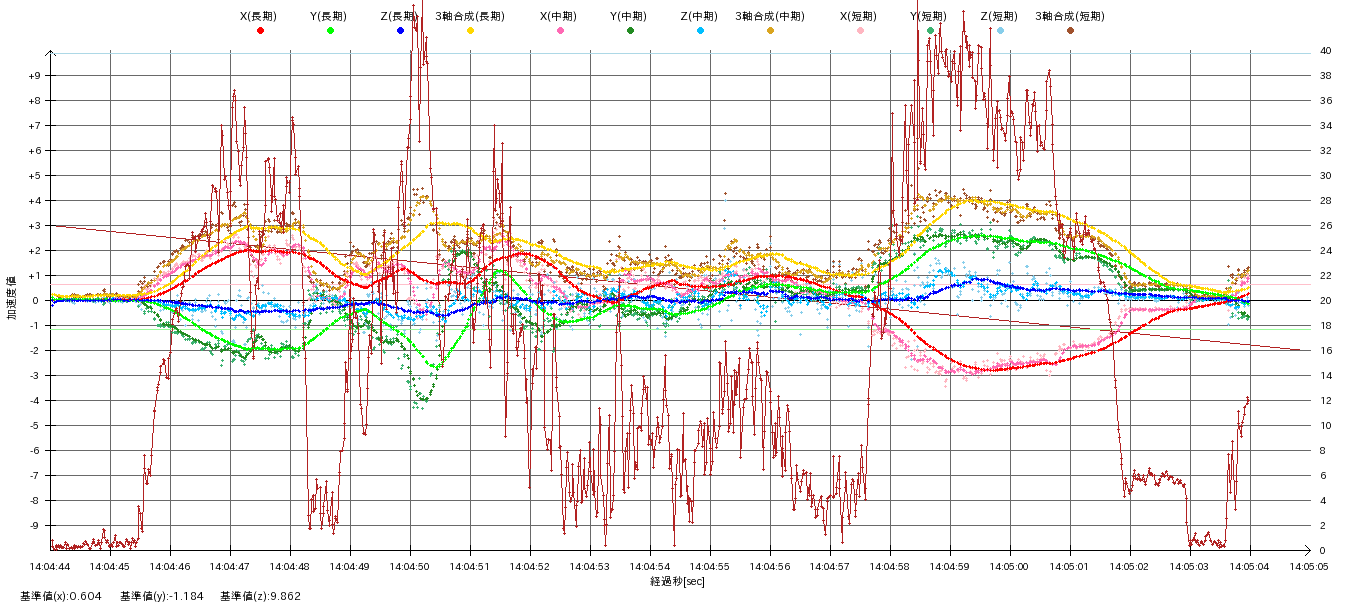The height and width of the screenshot is (610, 1350).
Task: Toggle the X(短期) series legend label
Action: coord(858,16)
